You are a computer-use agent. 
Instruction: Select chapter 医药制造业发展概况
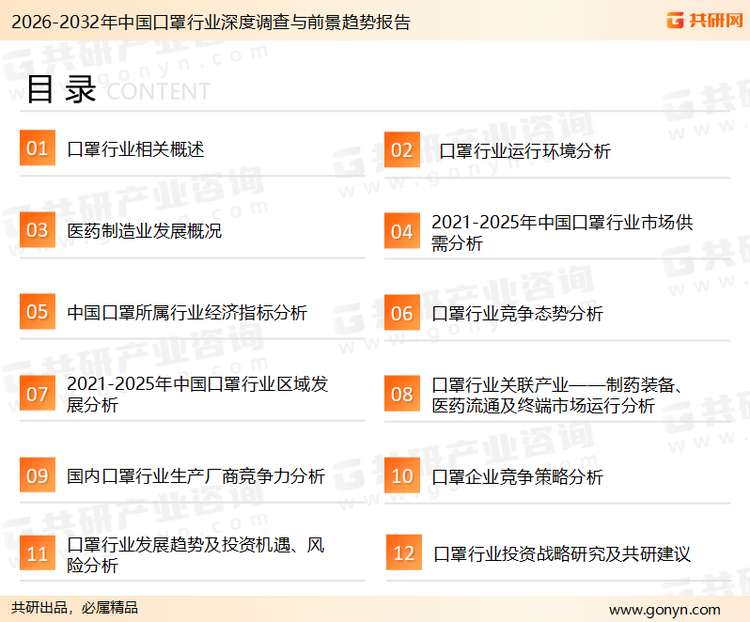144,231
